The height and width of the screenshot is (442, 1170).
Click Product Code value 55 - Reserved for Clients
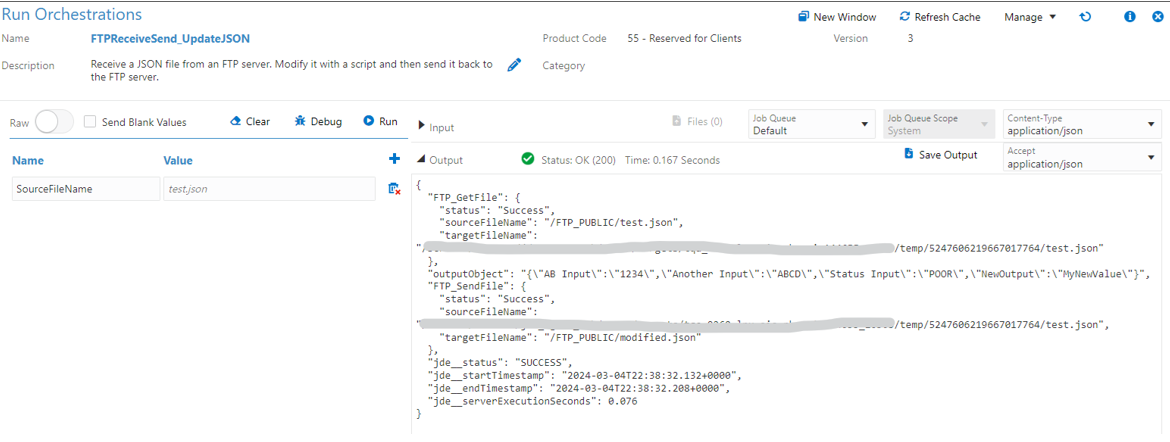click(x=684, y=38)
